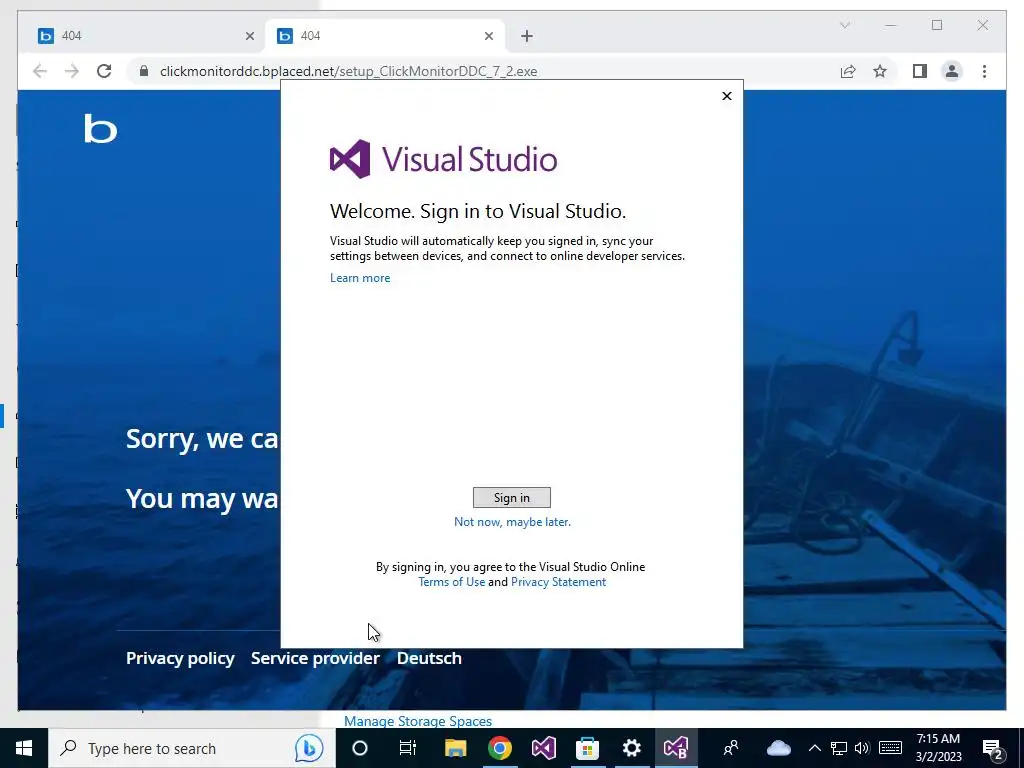The image size is (1024, 768).
Task: Open File Explorer from taskbar
Action: [455, 748]
